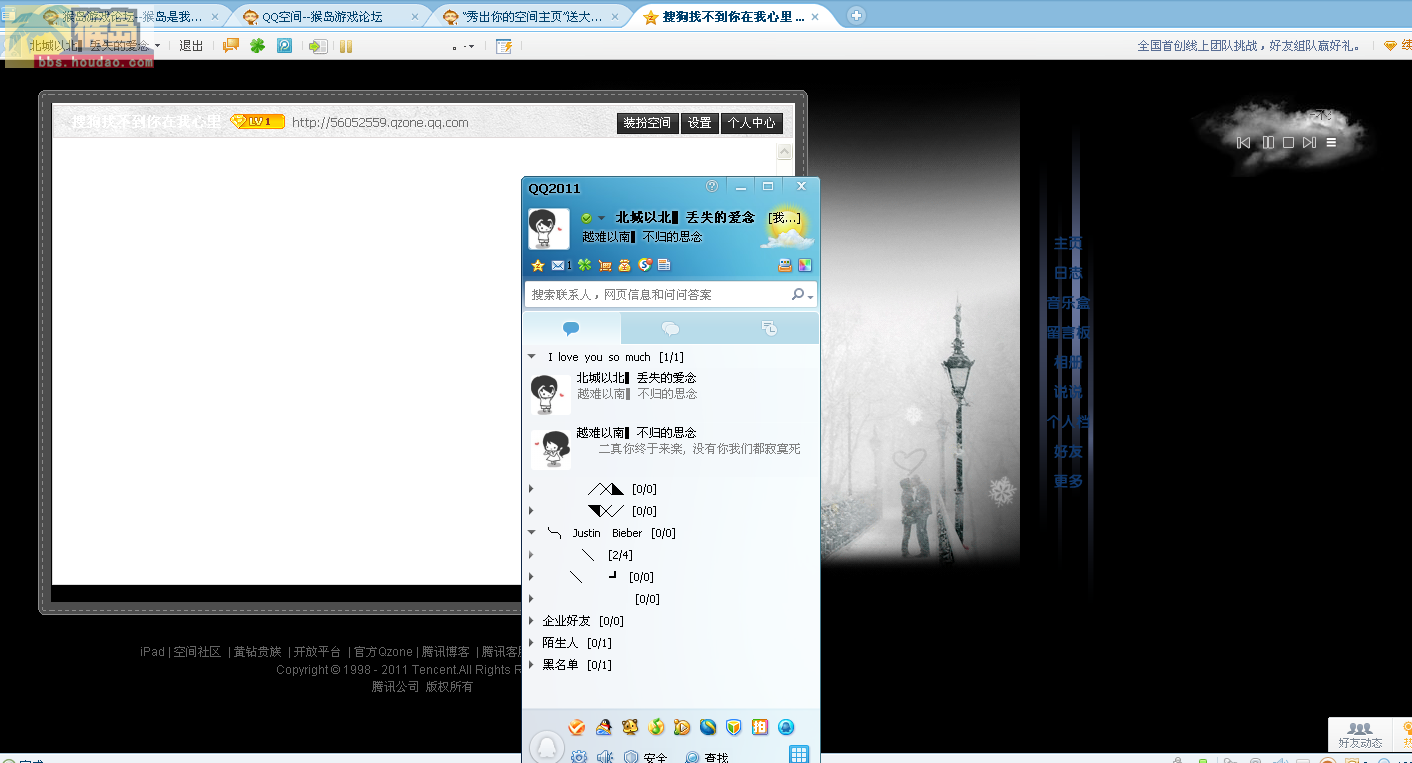Skip to next track in music player
This screenshot has height=763, width=1412.
1309,143
